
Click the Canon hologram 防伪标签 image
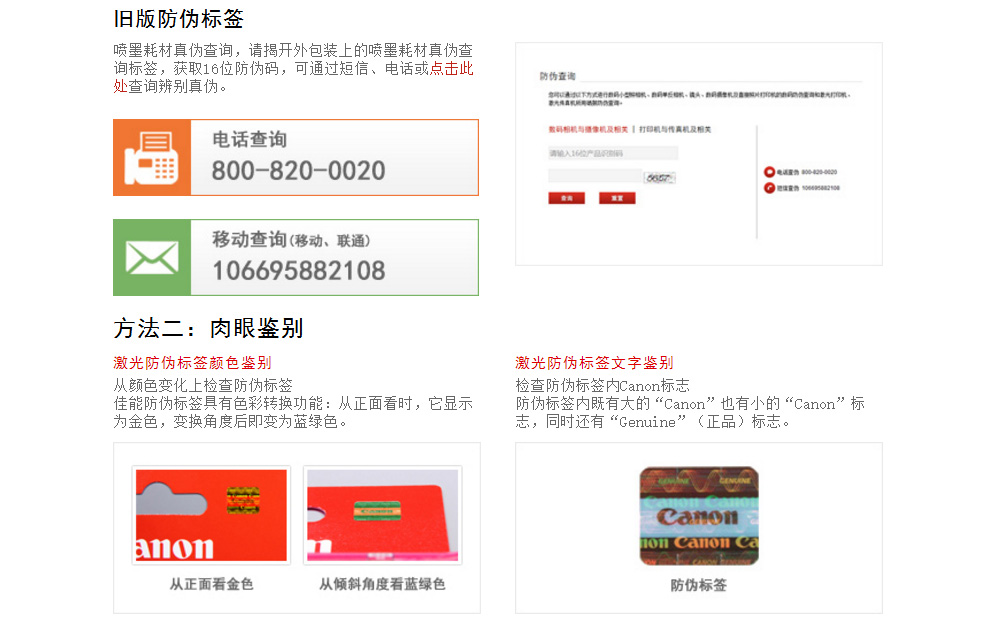click(698, 516)
